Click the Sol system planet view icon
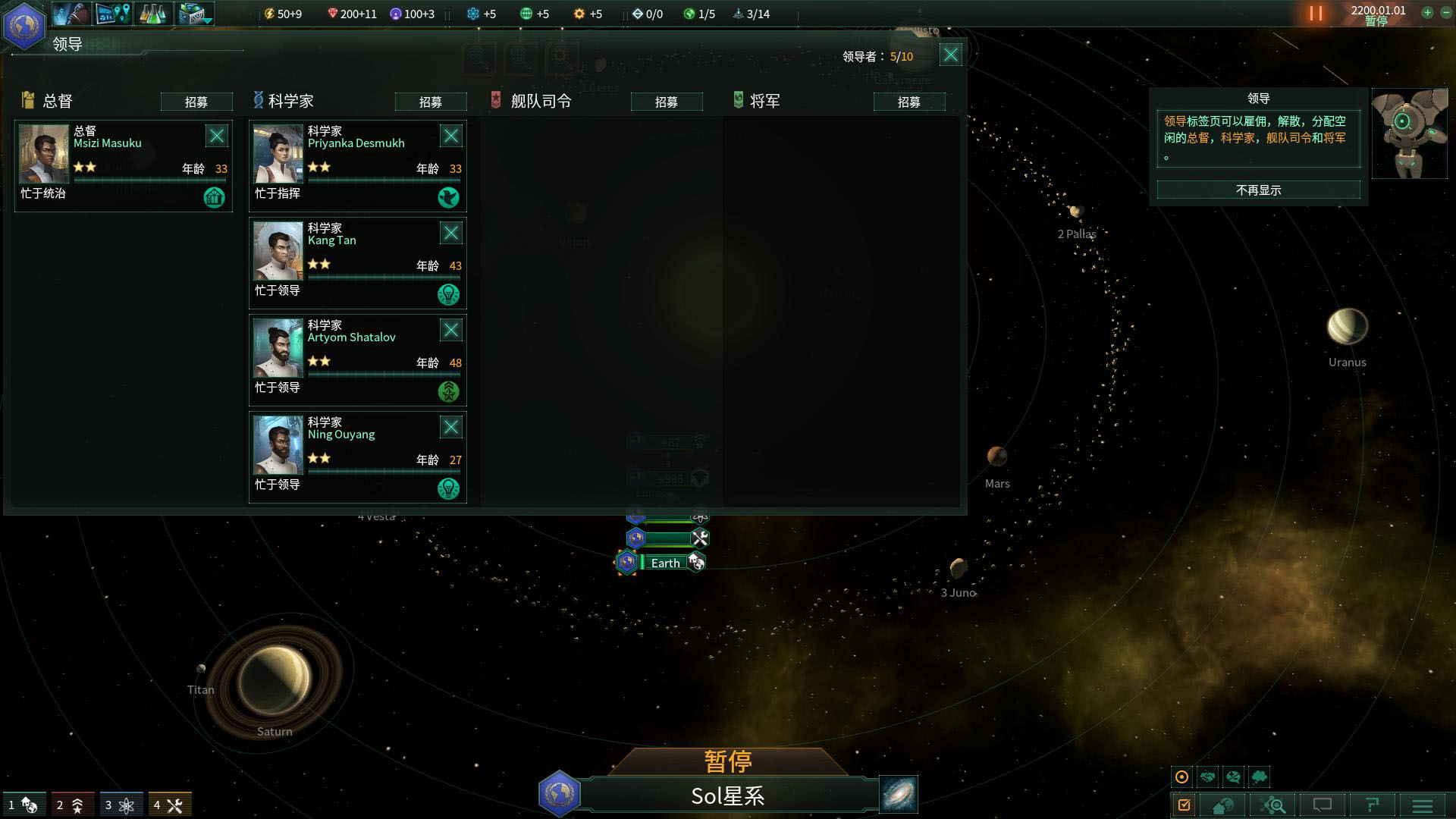Viewport: 1456px width, 819px height. click(559, 793)
